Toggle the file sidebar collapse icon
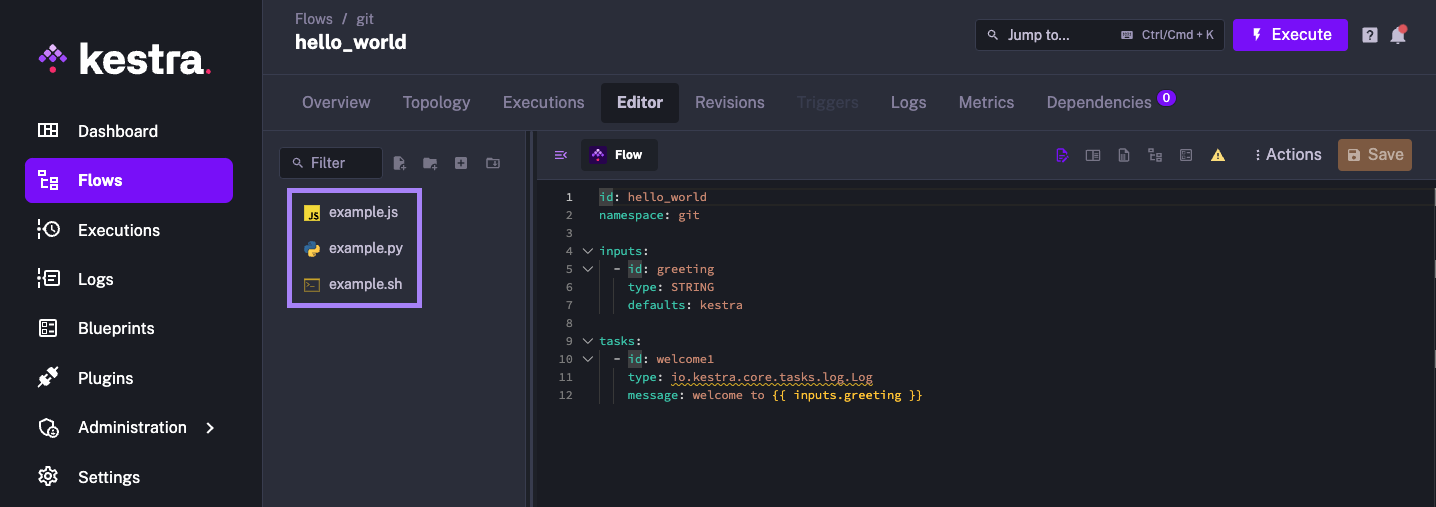The width and height of the screenshot is (1436, 507). (x=561, y=155)
